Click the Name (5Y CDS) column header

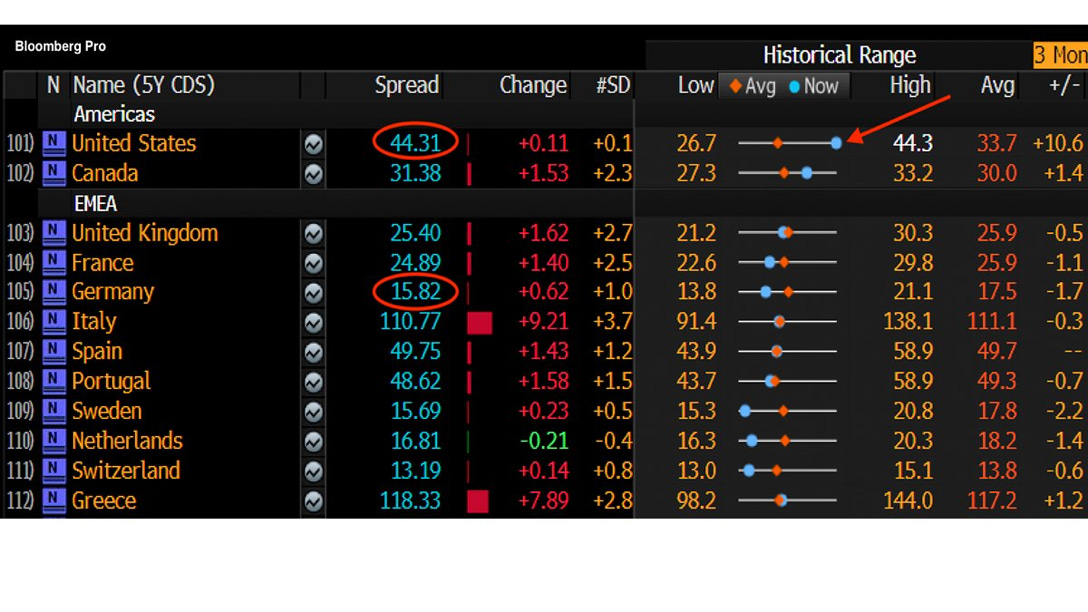click(x=144, y=85)
